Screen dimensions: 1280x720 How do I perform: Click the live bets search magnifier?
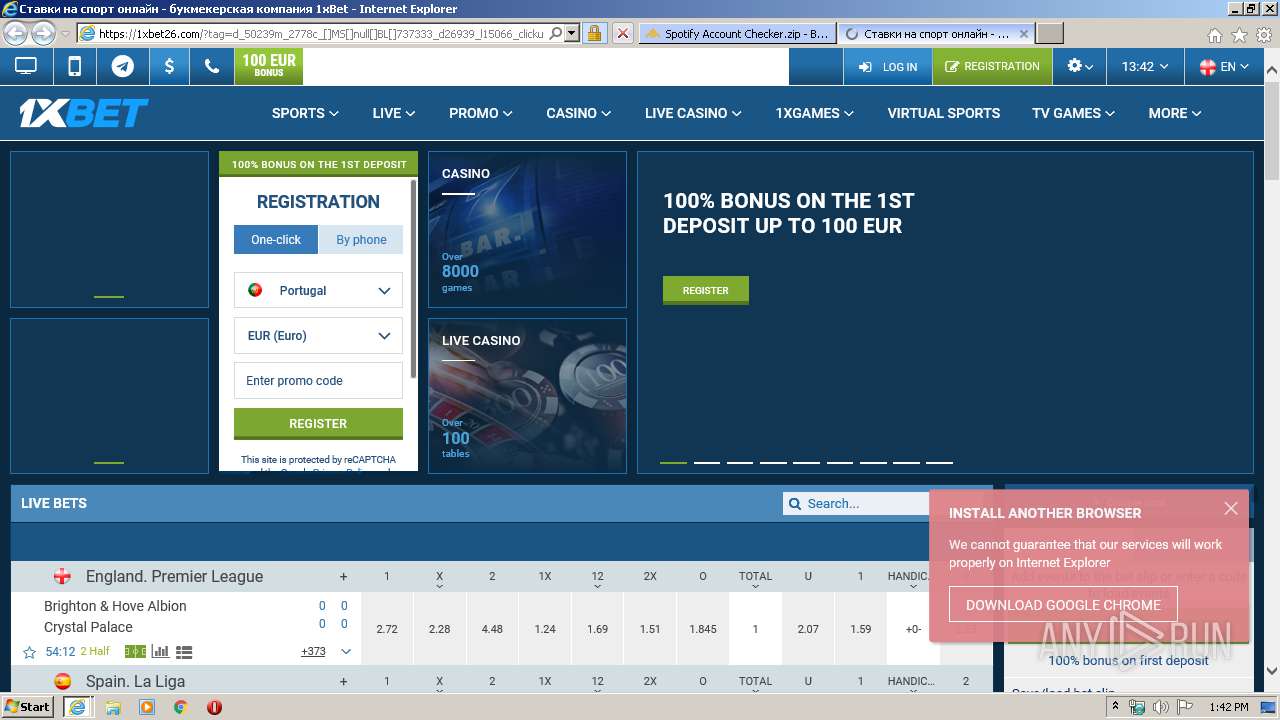point(795,504)
